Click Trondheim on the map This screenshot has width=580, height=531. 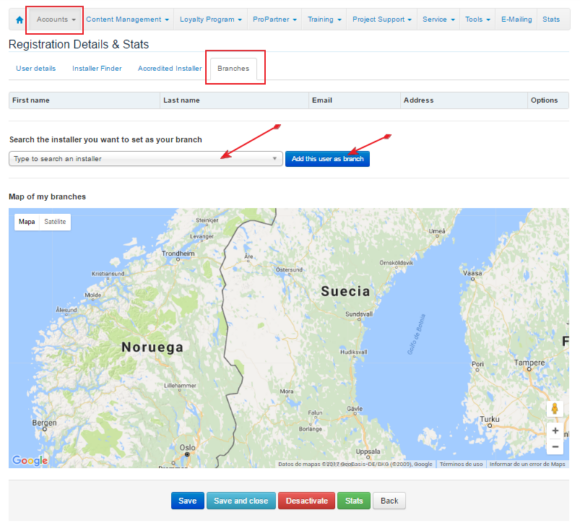point(178,254)
